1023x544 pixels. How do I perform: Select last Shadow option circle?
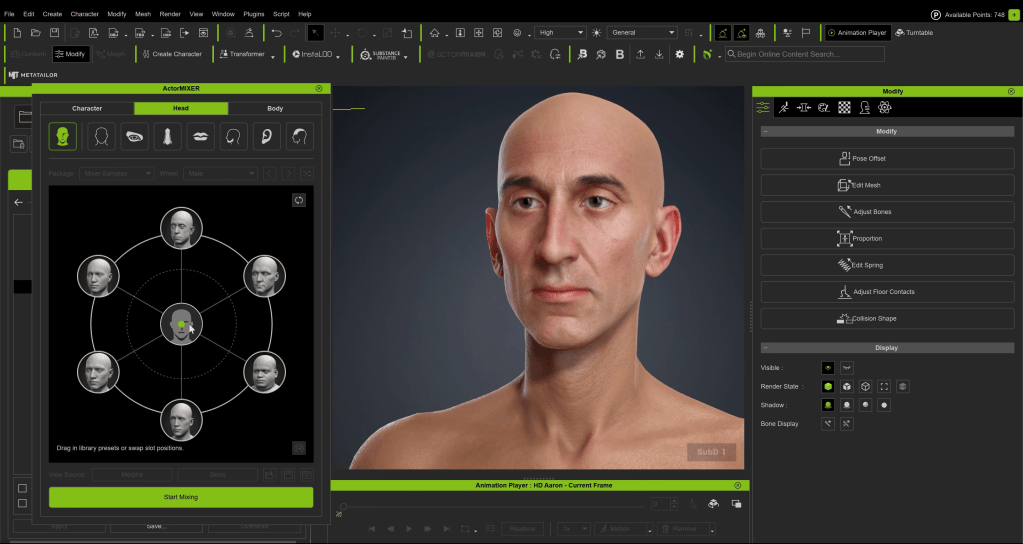pyautogui.click(x=884, y=405)
